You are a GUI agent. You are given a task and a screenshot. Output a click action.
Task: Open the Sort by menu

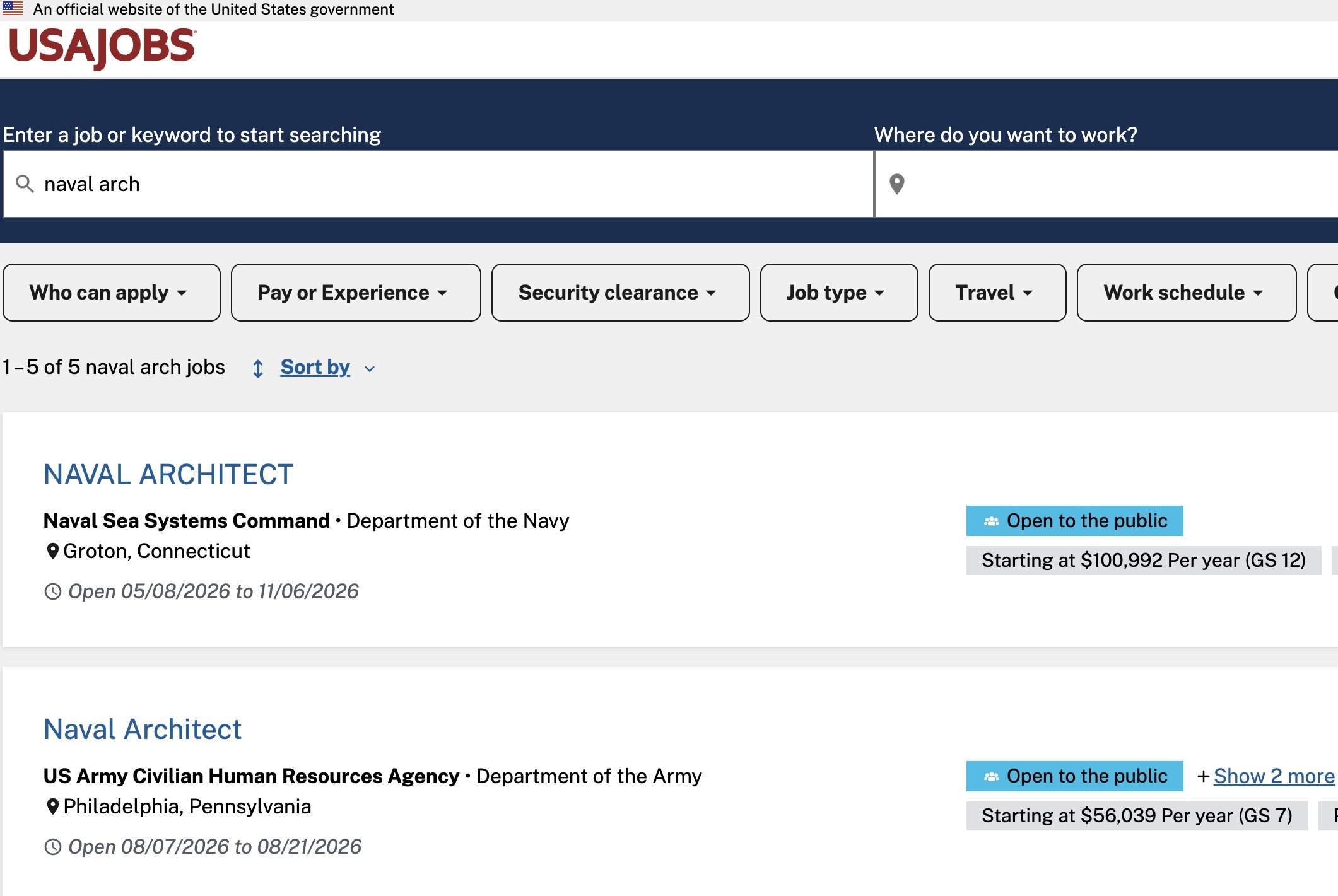tap(315, 367)
